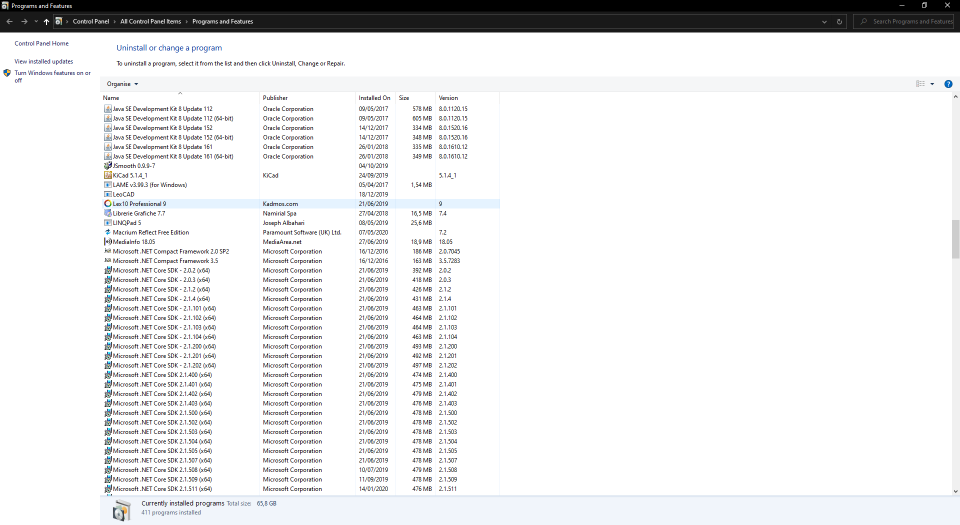This screenshot has width=960, height=525.
Task: Expand the address bar history dropdown
Action: click(x=824, y=21)
